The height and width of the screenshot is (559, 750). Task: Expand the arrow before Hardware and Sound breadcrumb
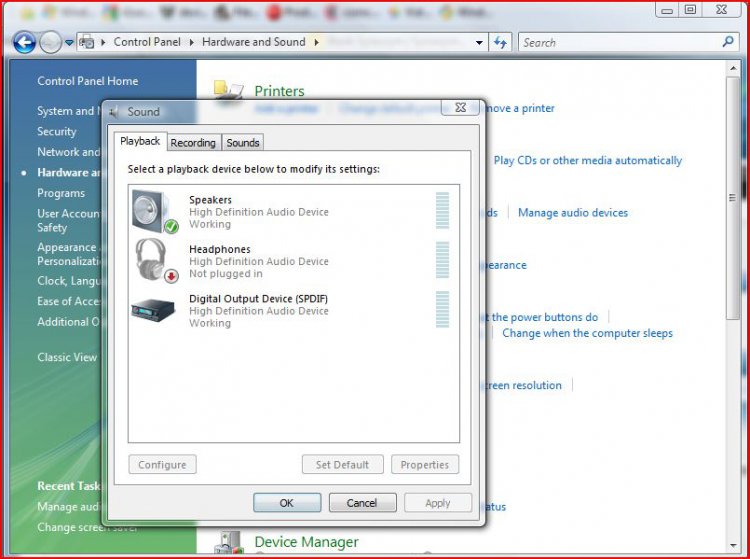coord(192,43)
